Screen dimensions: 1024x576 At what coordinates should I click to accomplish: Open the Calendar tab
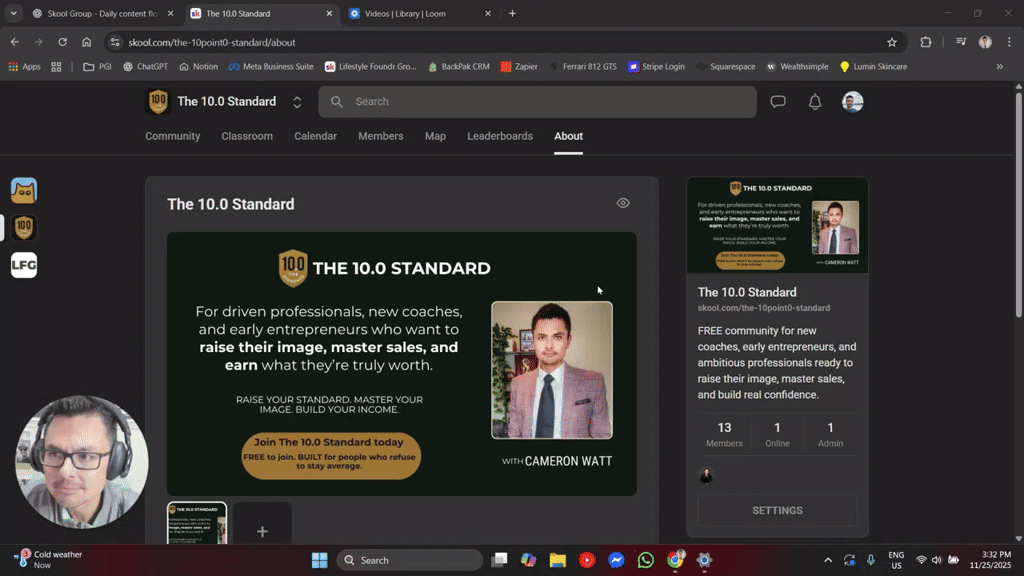tap(315, 136)
